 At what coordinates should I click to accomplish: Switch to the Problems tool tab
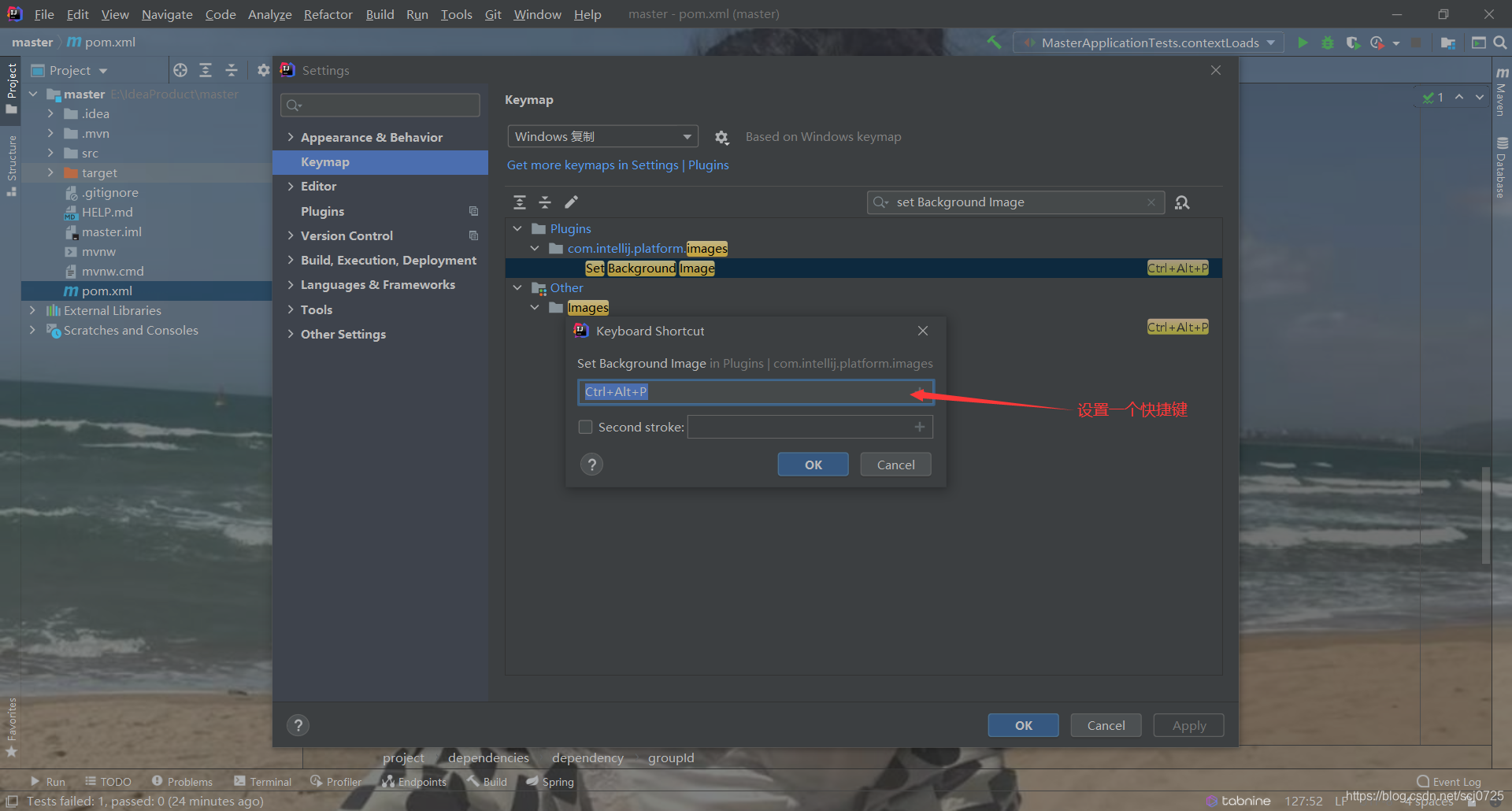point(182,781)
